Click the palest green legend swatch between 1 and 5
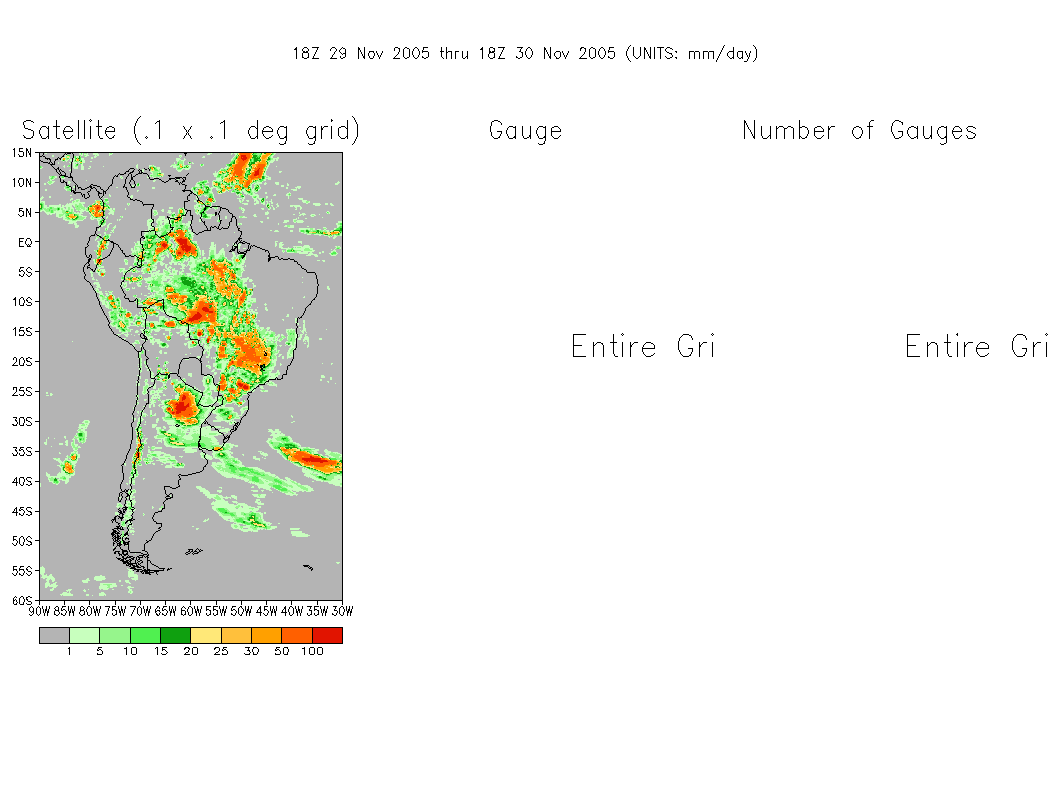The width and height of the screenshot is (1050, 800). (x=84, y=635)
